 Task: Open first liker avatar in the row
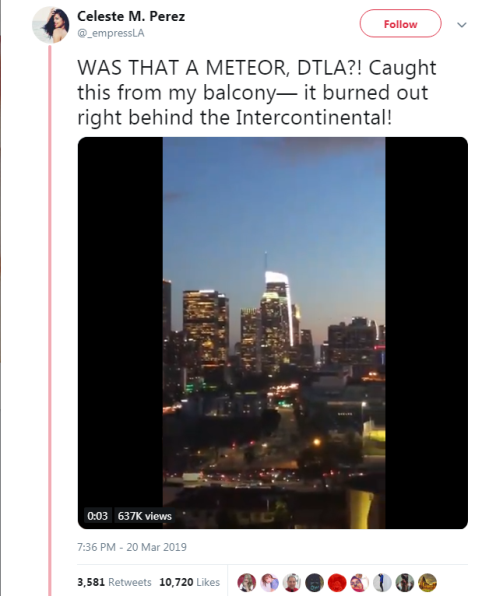(x=247, y=582)
